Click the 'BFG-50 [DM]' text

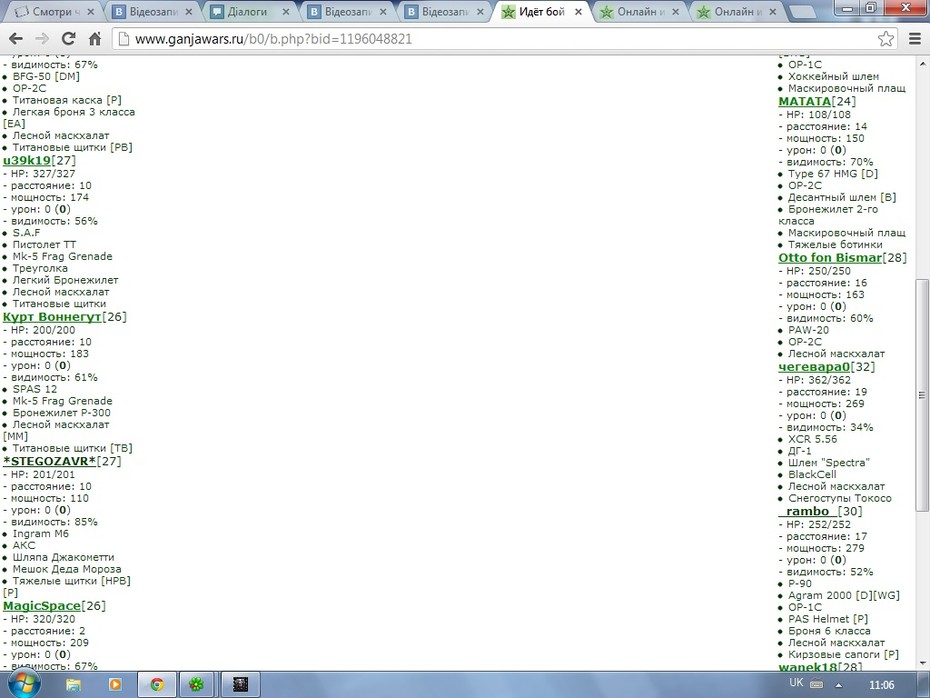coord(46,76)
